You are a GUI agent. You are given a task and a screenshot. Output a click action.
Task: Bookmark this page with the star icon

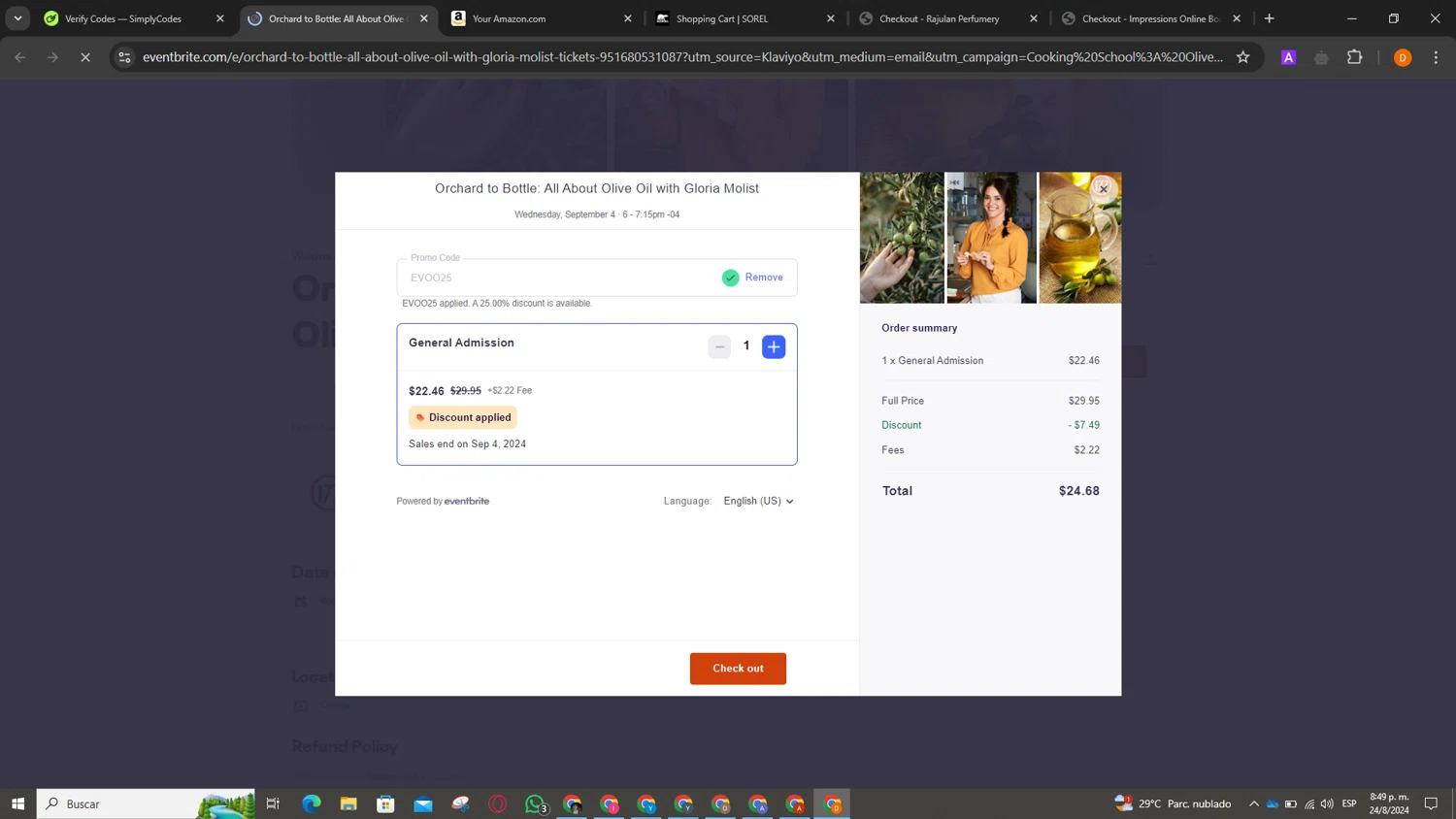tap(1242, 57)
